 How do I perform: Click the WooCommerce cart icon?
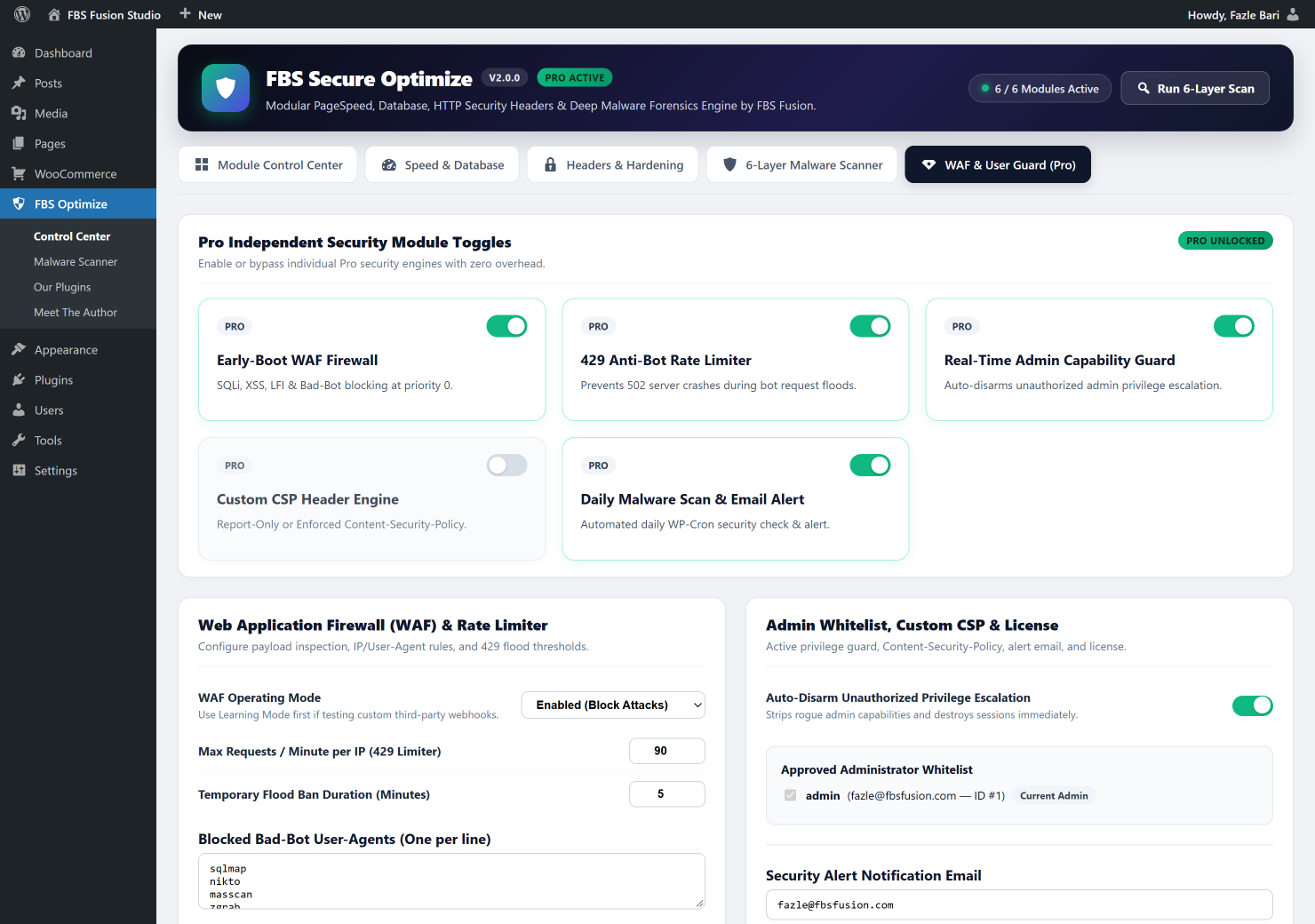(x=19, y=173)
